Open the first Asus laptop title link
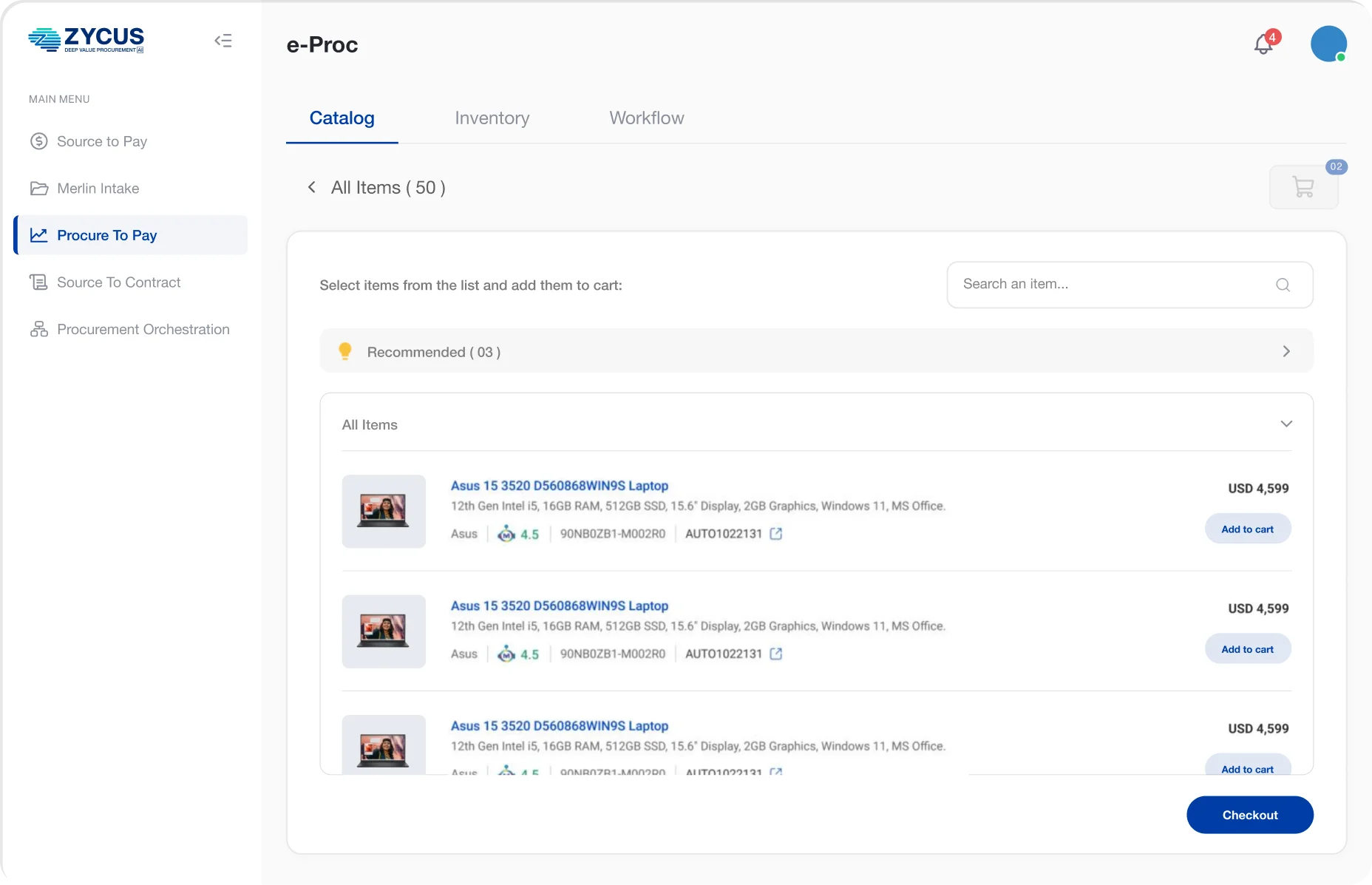The height and width of the screenshot is (885, 1372). coord(559,486)
